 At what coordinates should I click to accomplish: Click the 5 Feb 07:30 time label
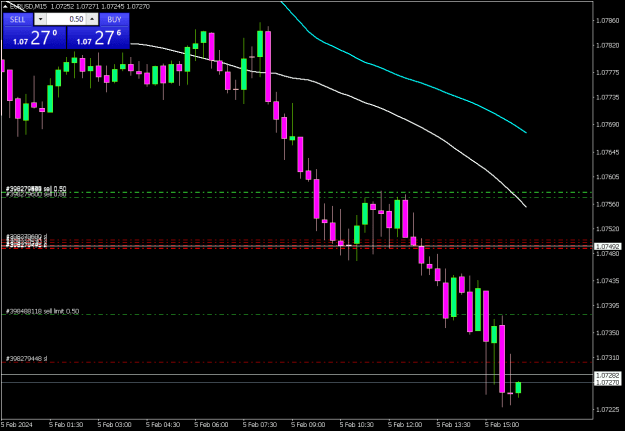(x=260, y=425)
